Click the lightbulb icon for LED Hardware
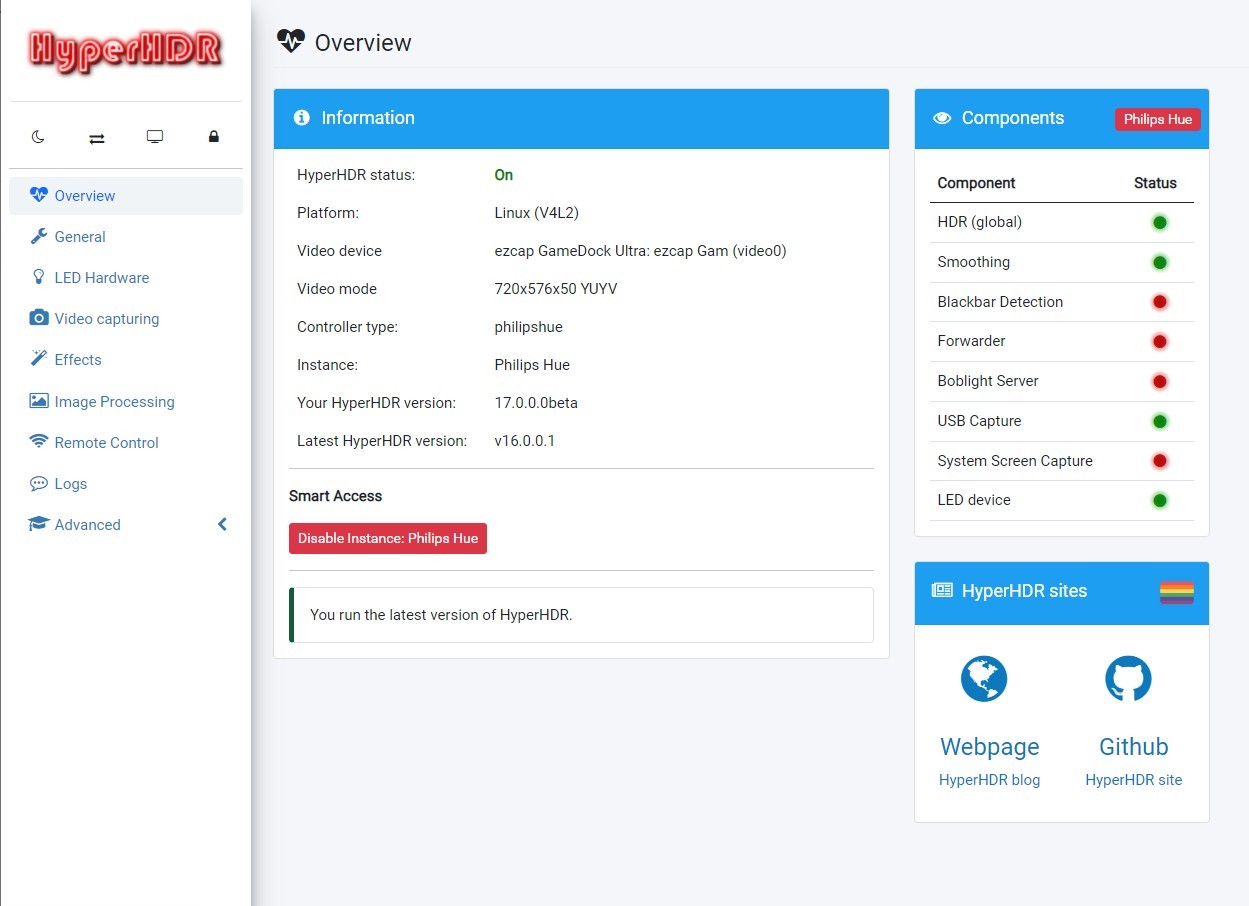The image size is (1249, 906). click(39, 277)
